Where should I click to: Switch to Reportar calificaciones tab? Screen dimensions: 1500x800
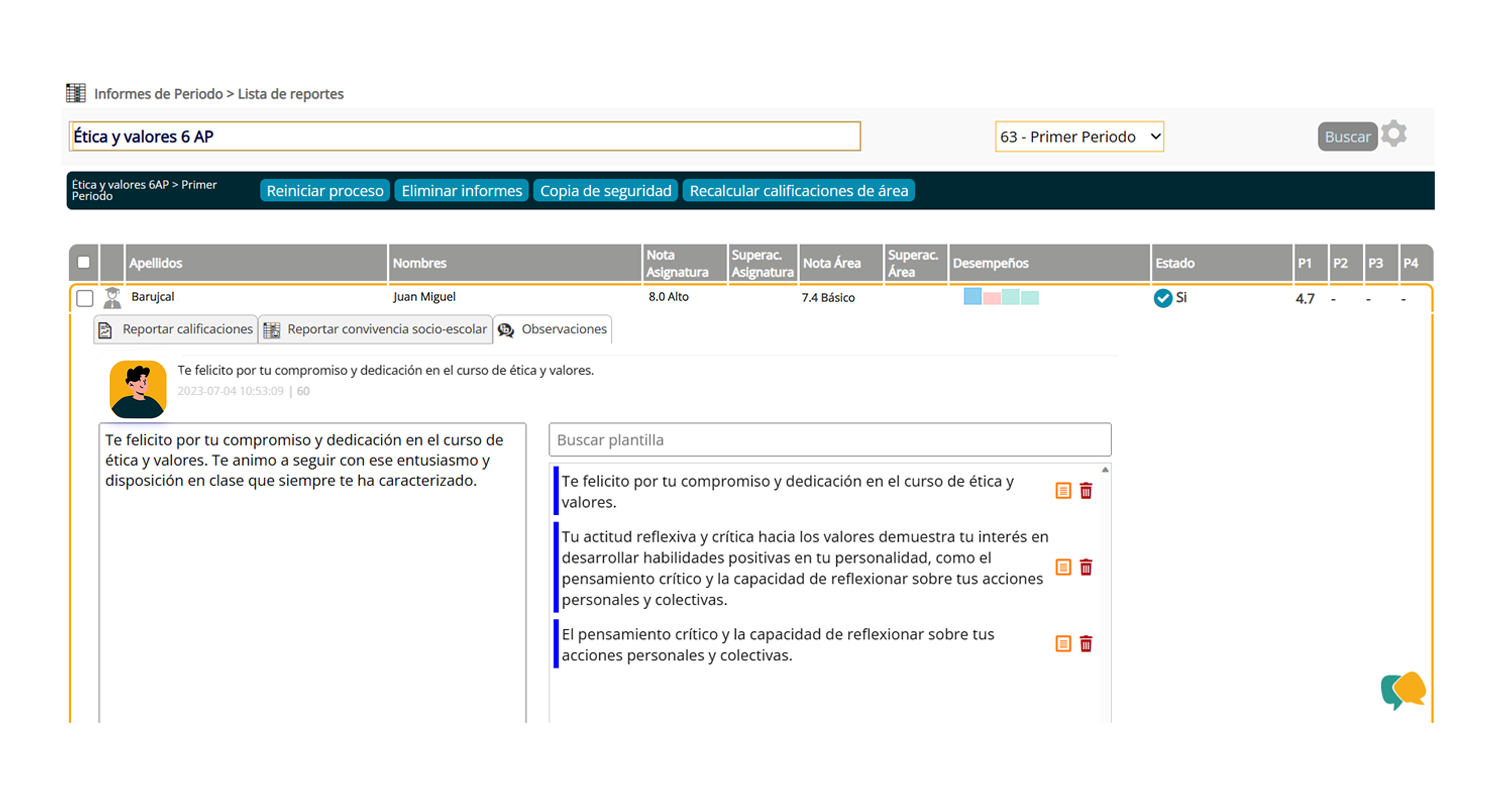[176, 329]
